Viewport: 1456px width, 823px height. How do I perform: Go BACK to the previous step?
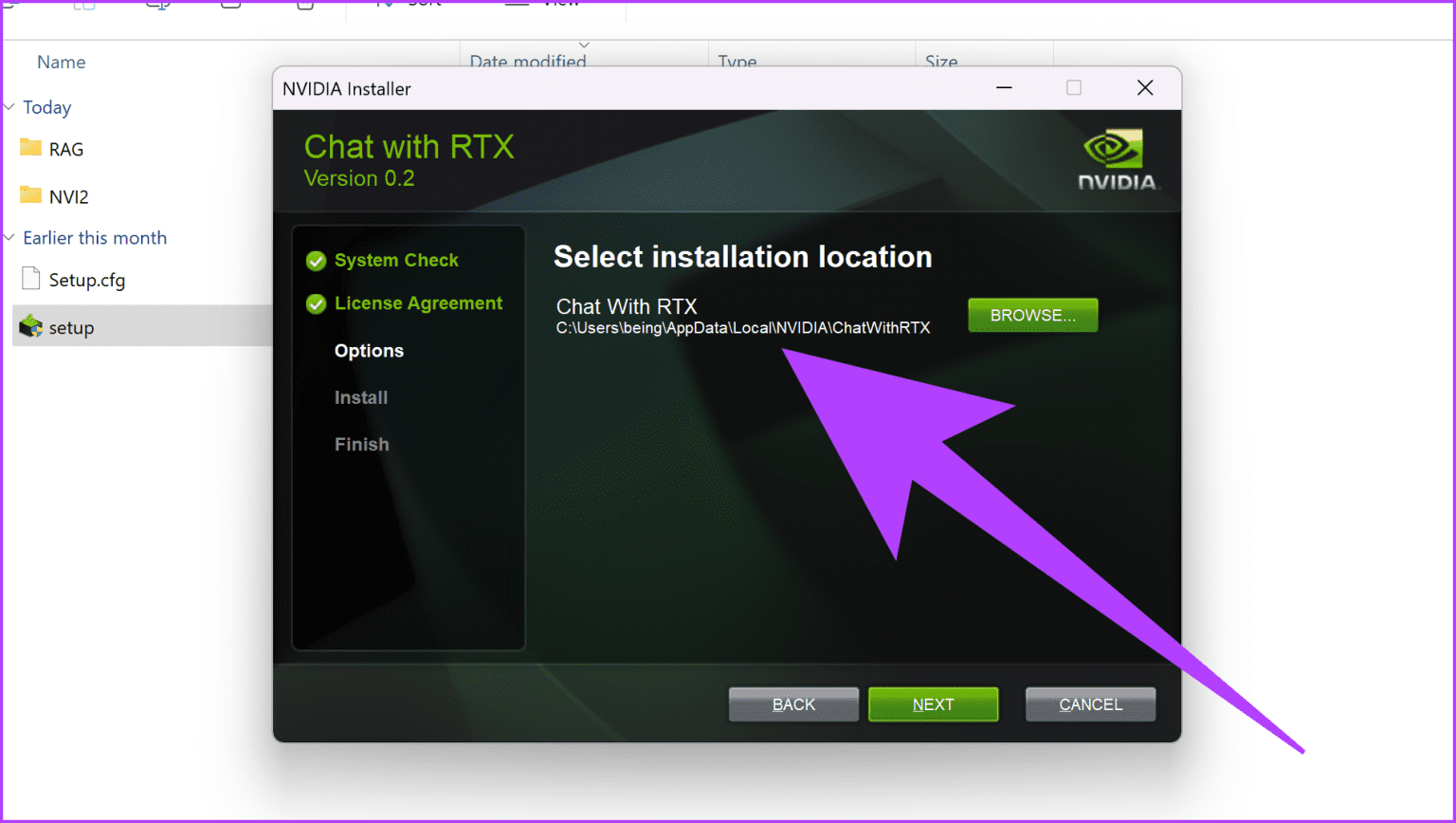pos(793,704)
